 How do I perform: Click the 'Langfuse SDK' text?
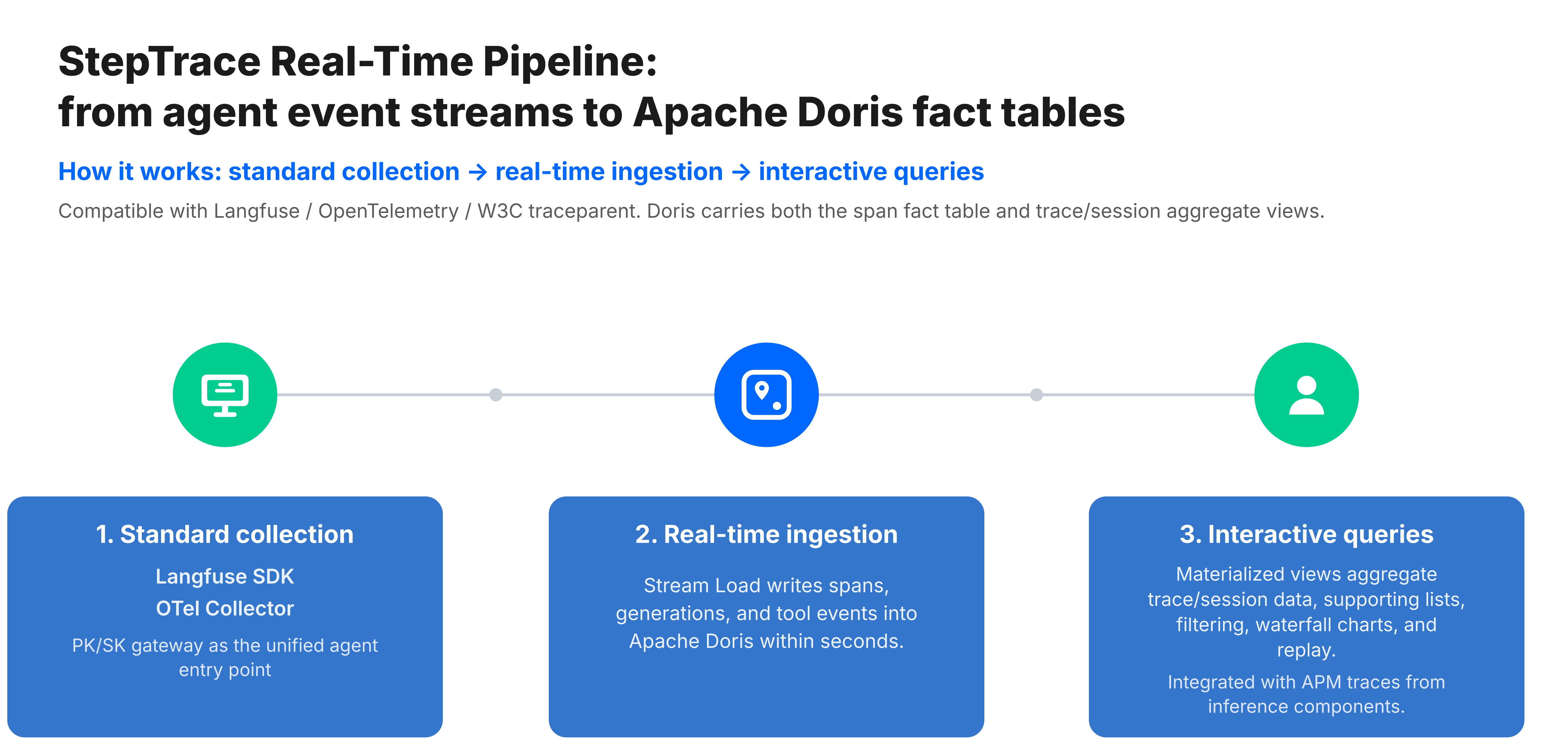click(x=225, y=576)
